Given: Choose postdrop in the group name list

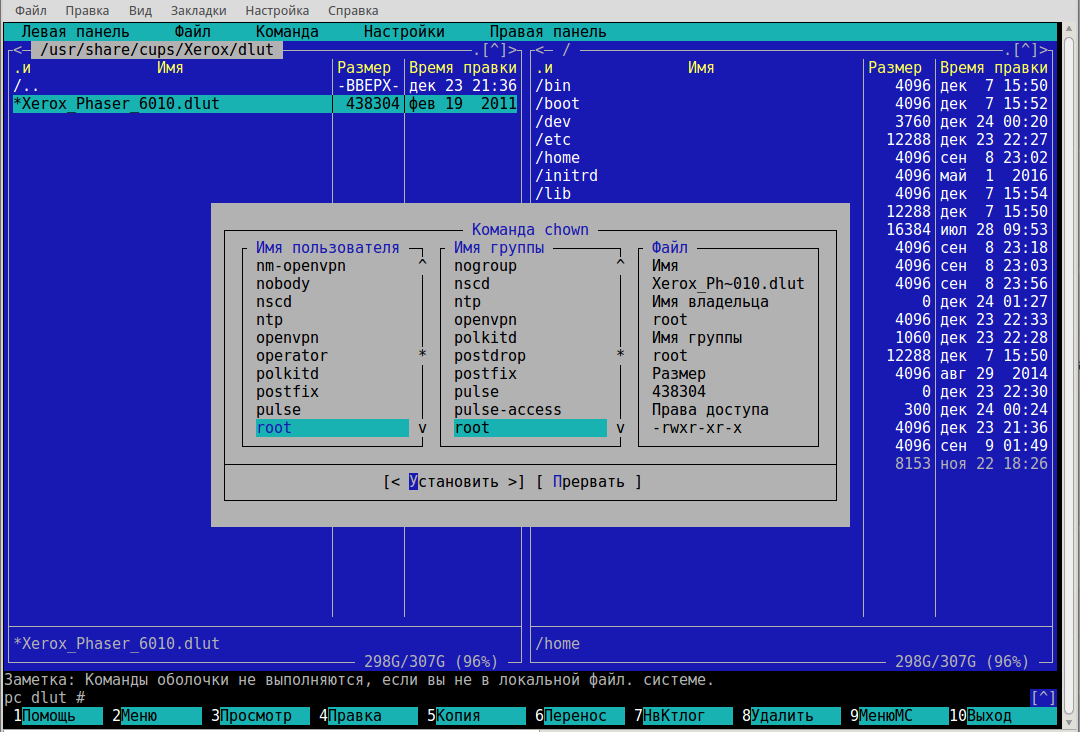Looking at the screenshot, I should (x=490, y=356).
